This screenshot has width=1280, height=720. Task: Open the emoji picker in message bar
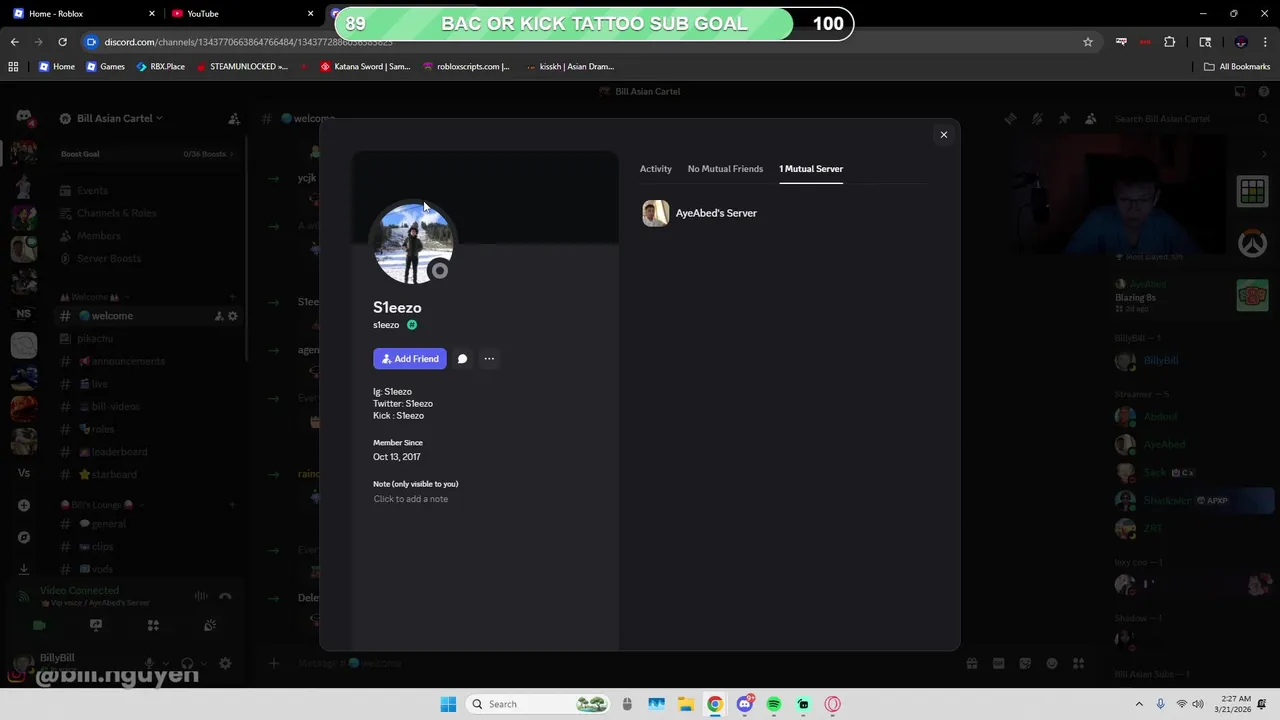1052,663
